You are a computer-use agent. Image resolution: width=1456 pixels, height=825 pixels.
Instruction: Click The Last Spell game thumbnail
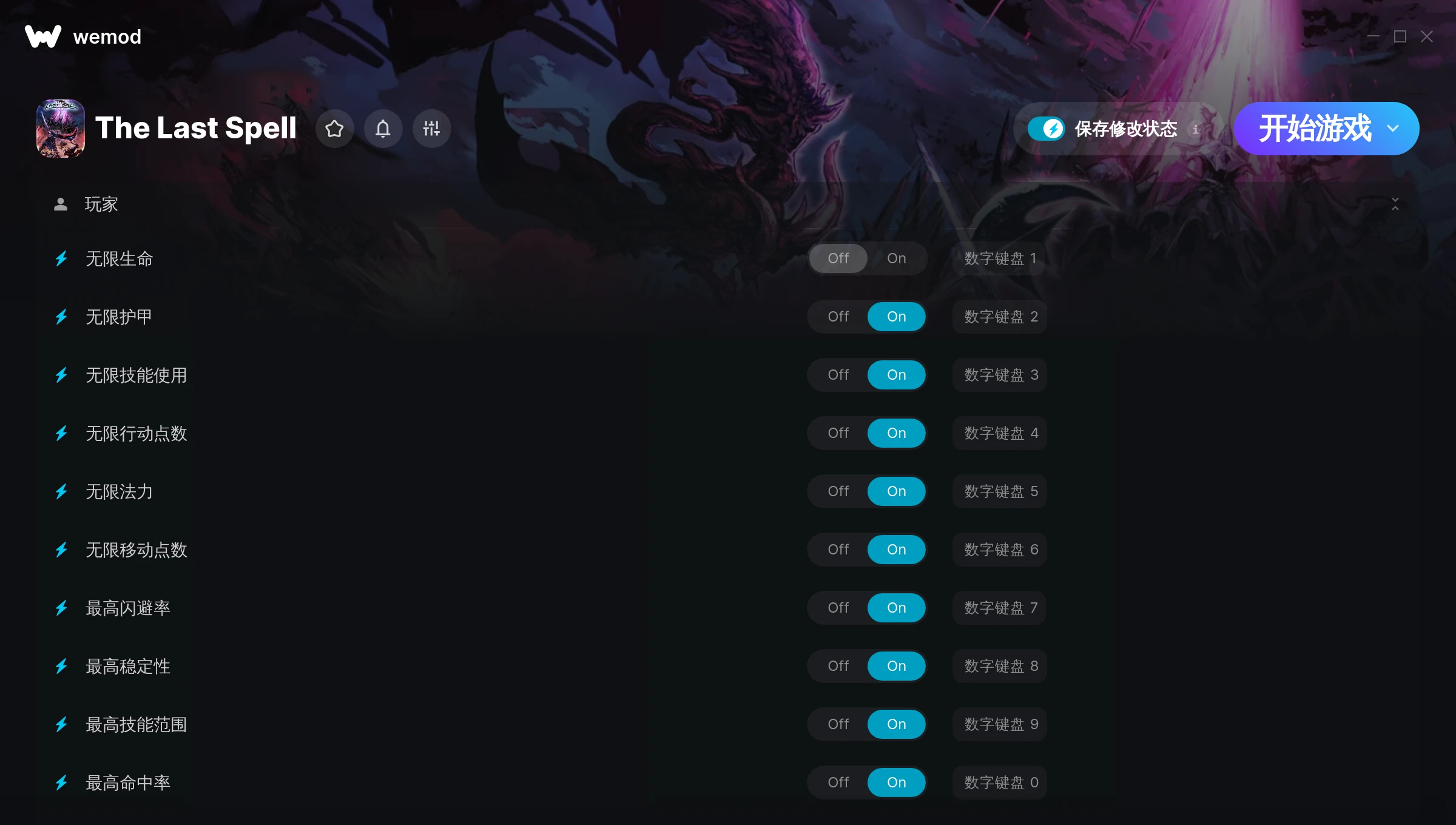[61, 129]
